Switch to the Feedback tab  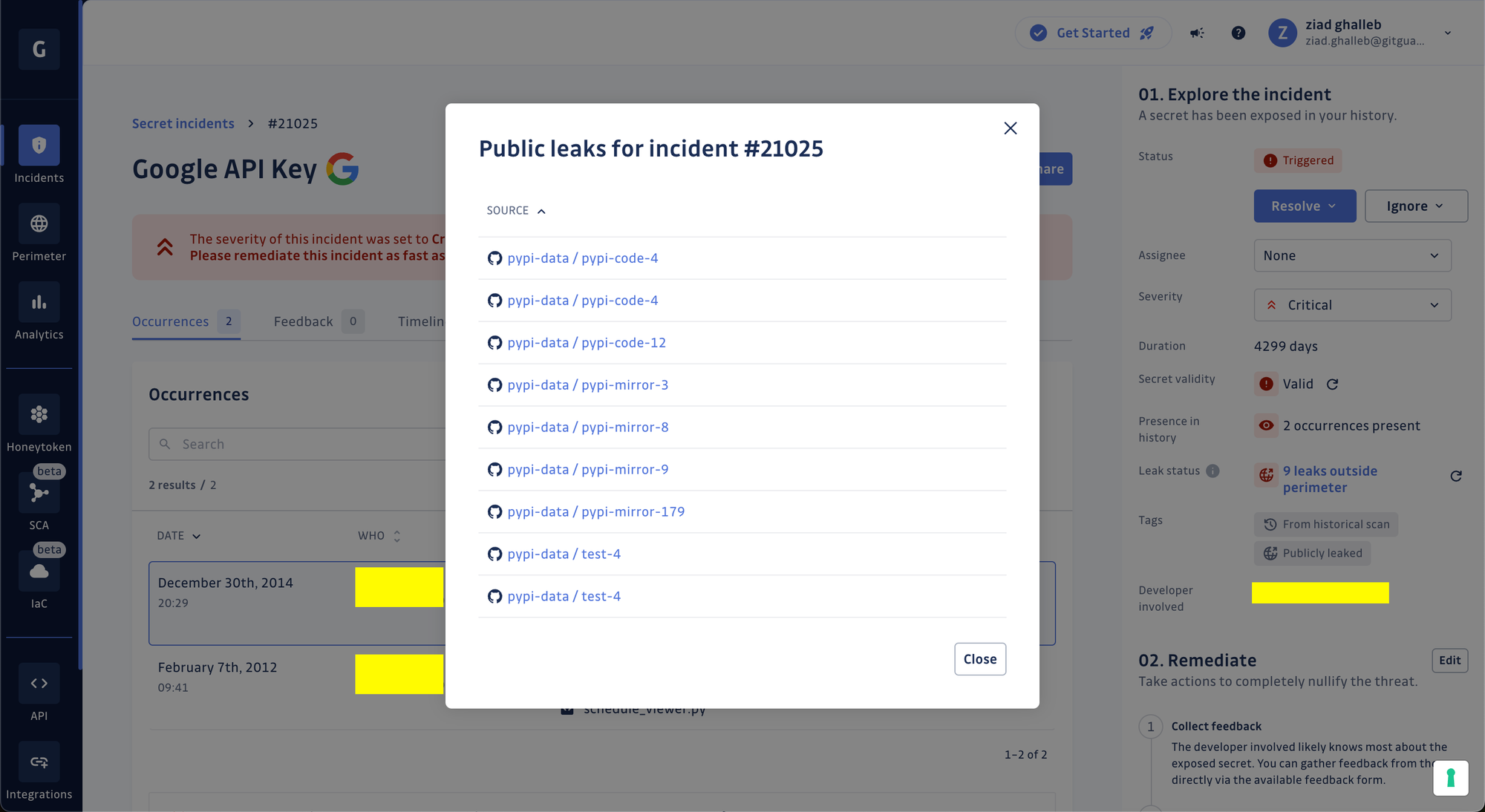(303, 321)
